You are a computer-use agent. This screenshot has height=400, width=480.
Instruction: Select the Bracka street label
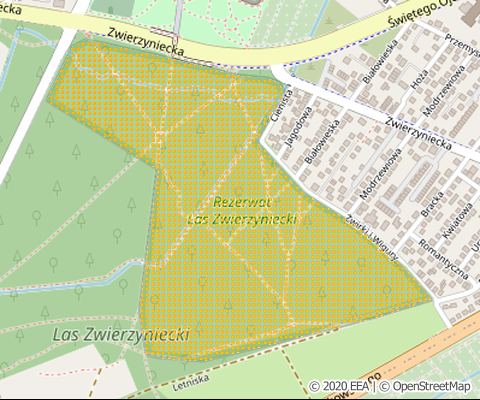(432, 204)
